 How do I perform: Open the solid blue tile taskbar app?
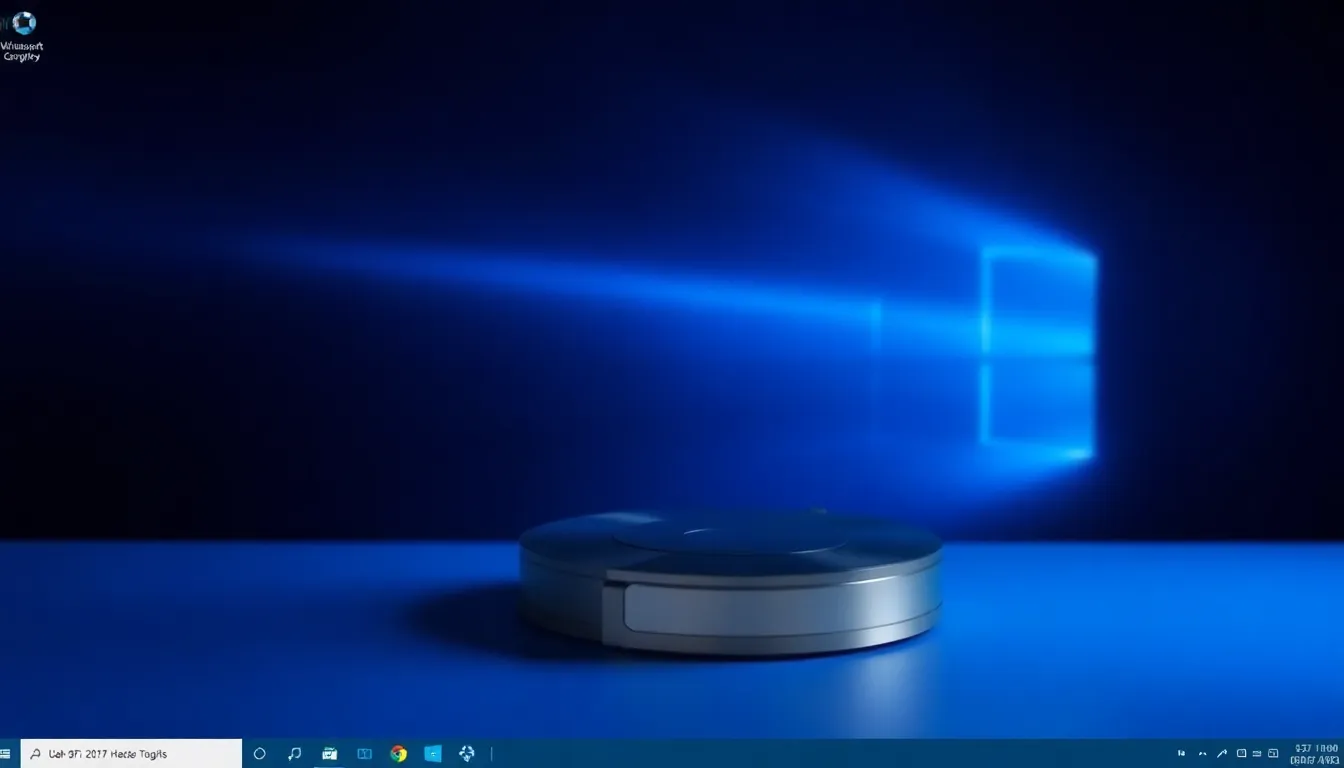433,754
